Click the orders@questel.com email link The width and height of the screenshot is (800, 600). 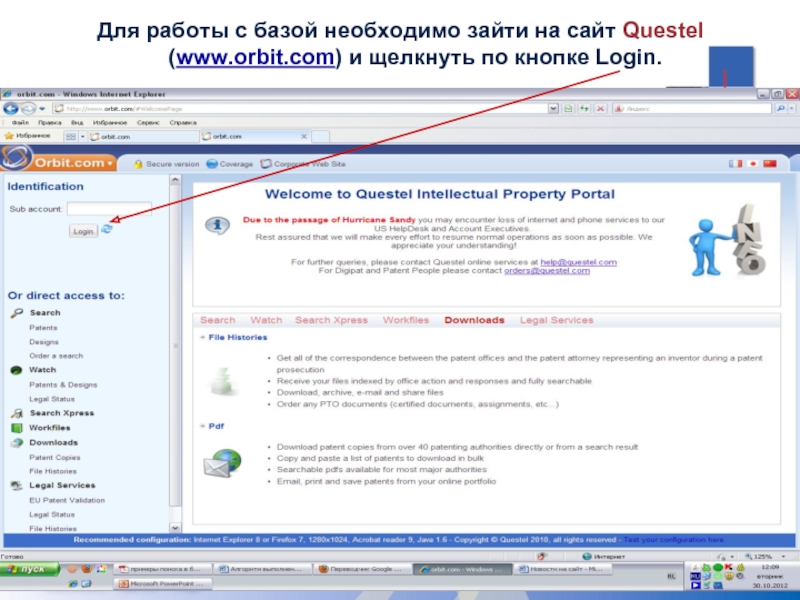547,271
